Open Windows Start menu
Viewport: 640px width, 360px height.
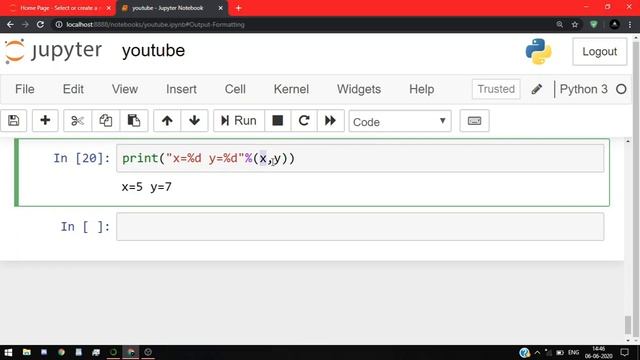(8, 352)
